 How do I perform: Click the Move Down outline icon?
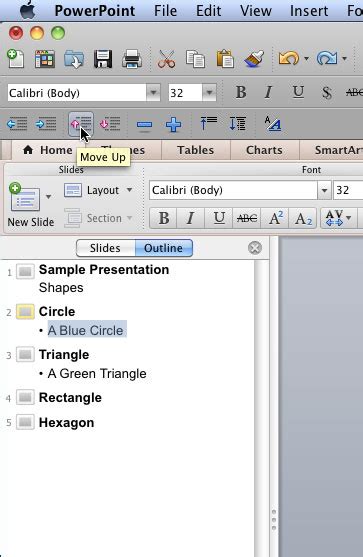[110, 124]
